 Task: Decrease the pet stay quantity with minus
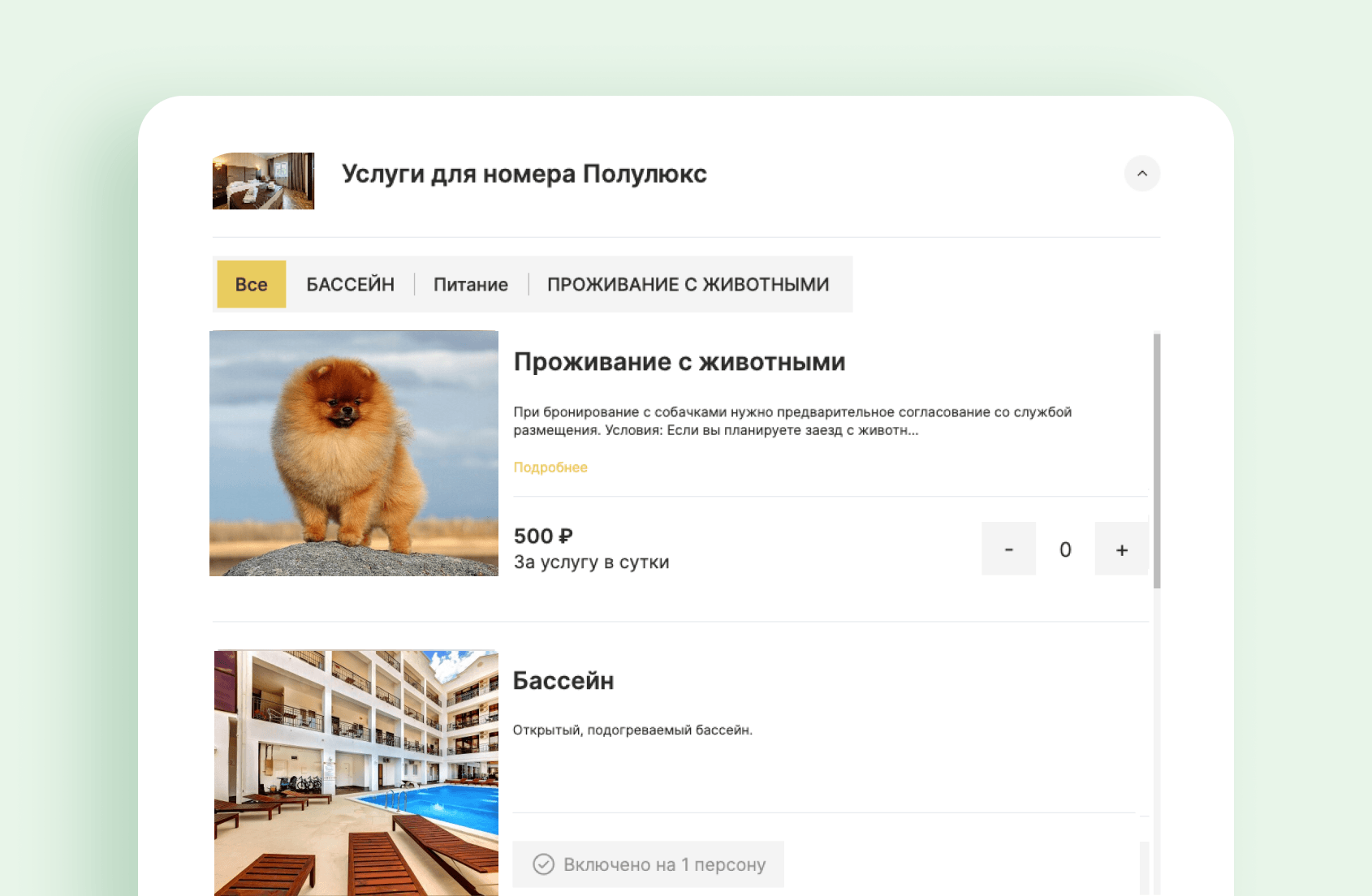tap(1008, 549)
